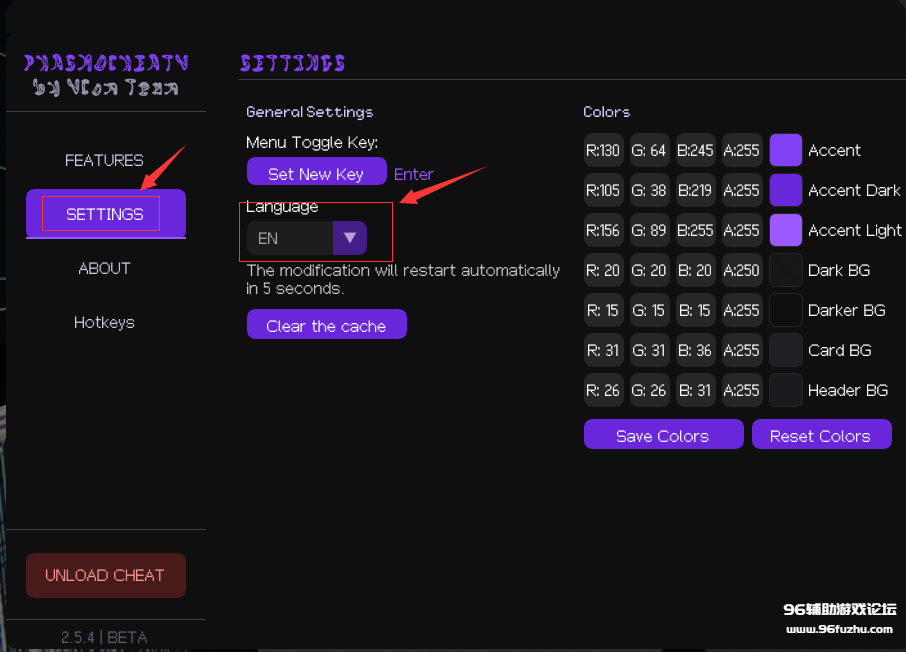Click the EN language selection field
Viewport: 906px width, 652px height.
tap(289, 238)
